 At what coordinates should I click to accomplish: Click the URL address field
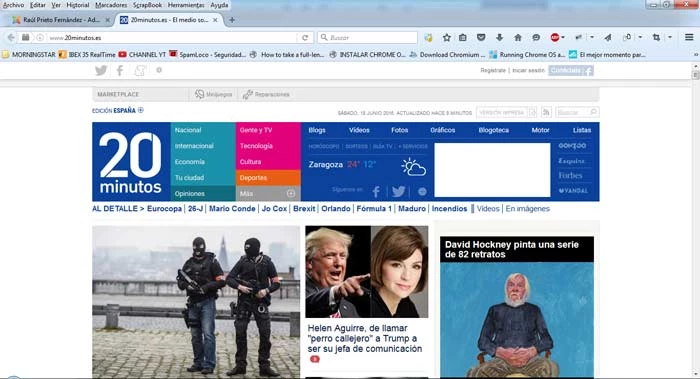[172, 37]
